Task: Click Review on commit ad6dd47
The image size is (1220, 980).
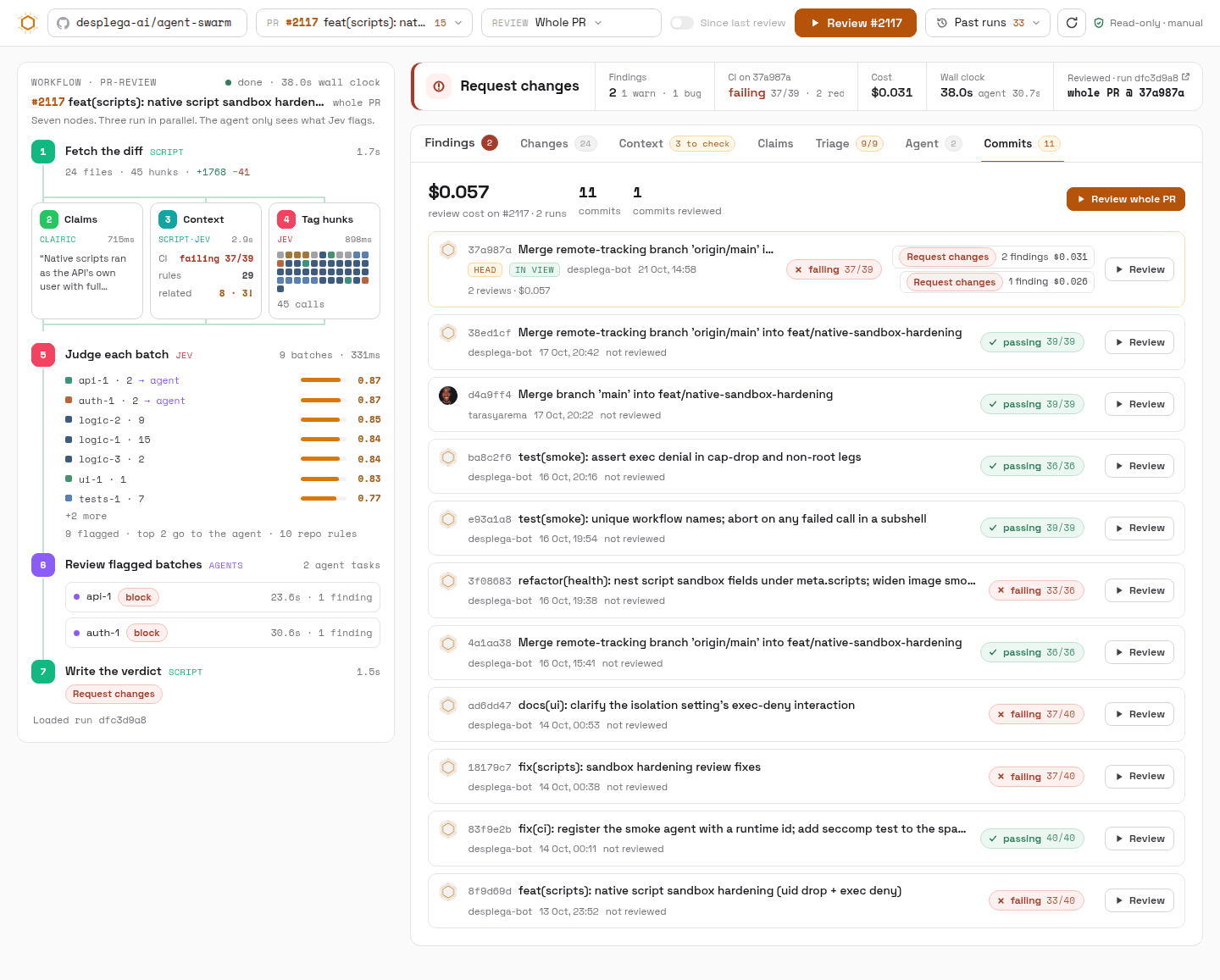Action: (x=1140, y=714)
